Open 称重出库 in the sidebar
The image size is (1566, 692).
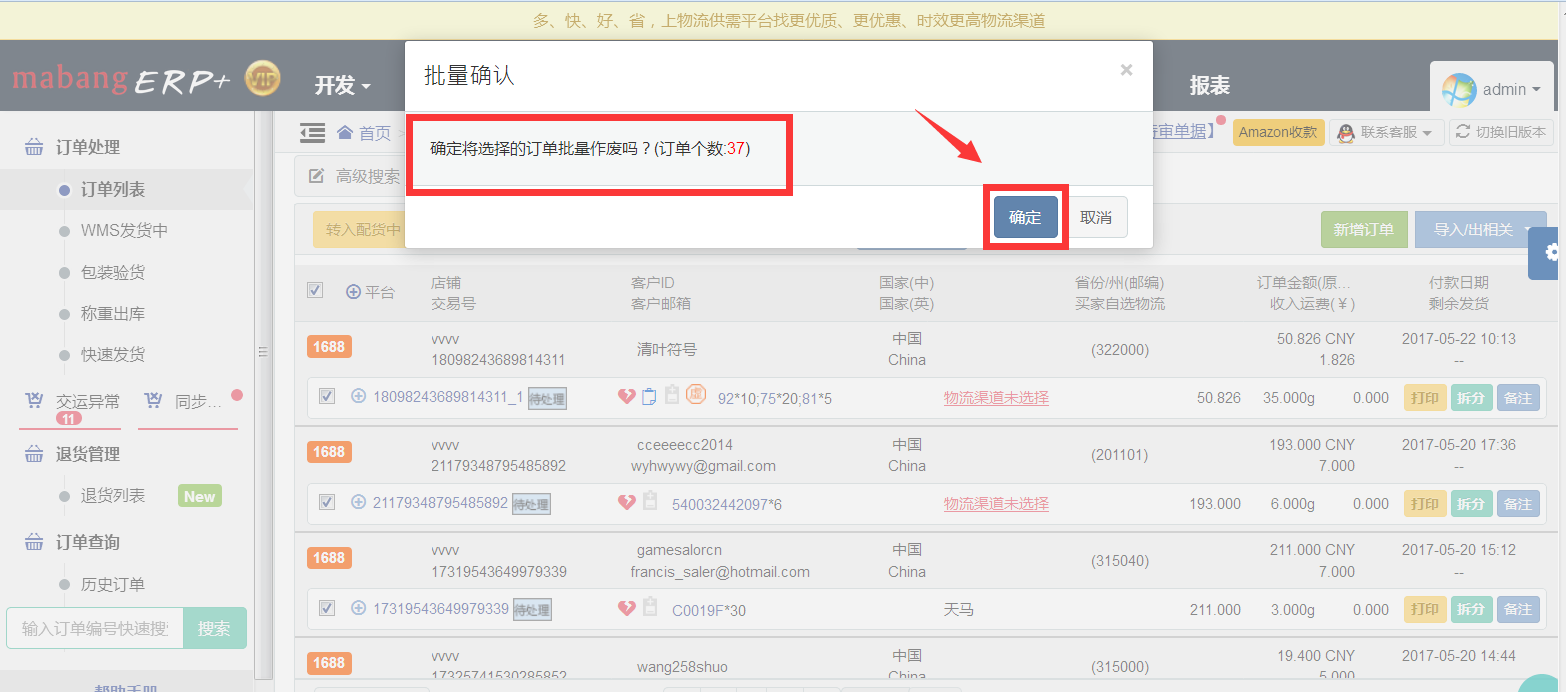[113, 313]
